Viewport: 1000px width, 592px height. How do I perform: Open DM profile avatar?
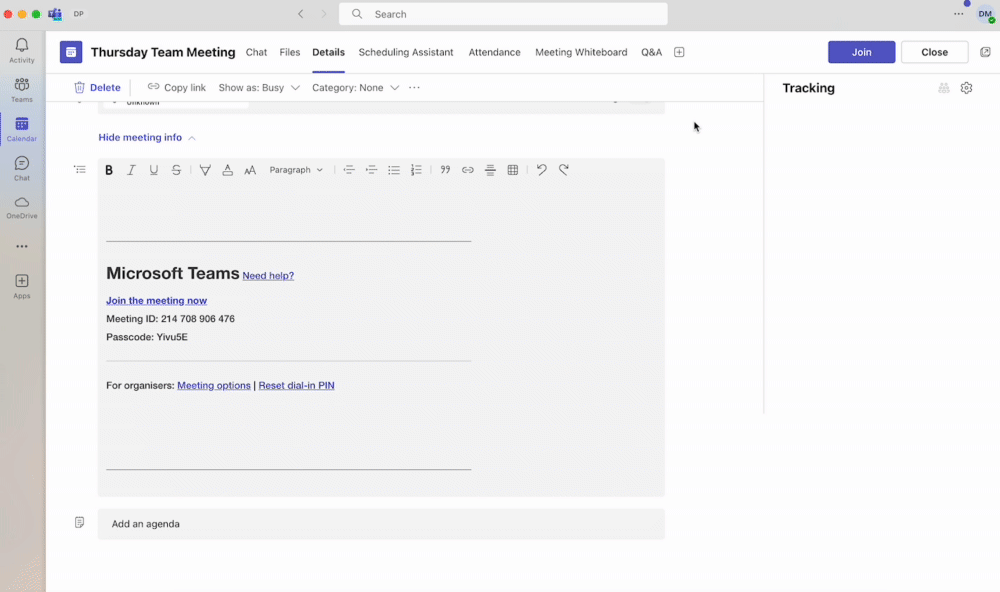[x=985, y=14]
